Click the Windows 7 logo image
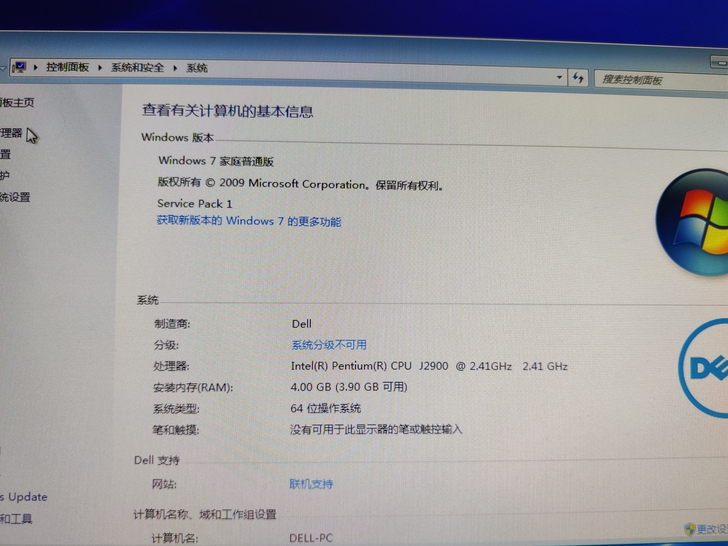Image resolution: width=728 pixels, height=546 pixels. (692, 222)
